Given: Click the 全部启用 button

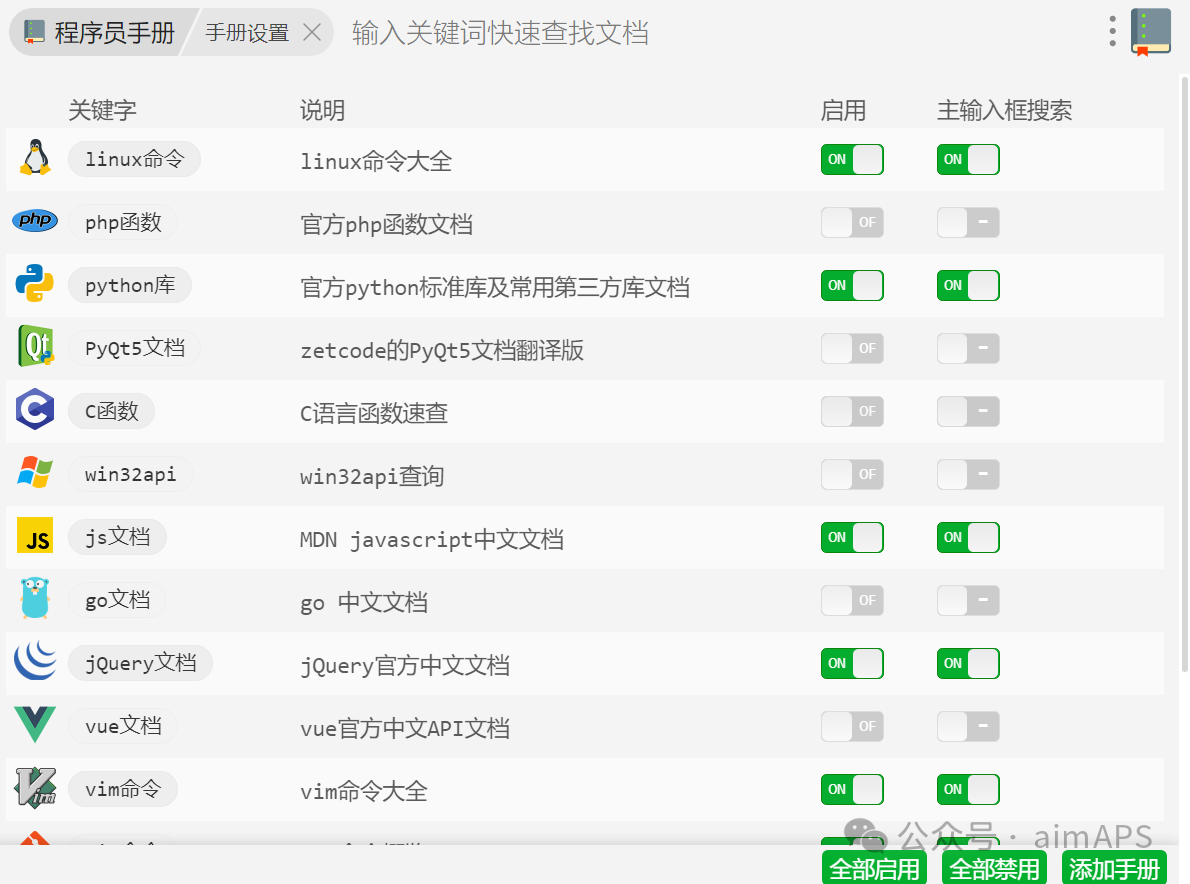Looking at the screenshot, I should tap(874, 868).
